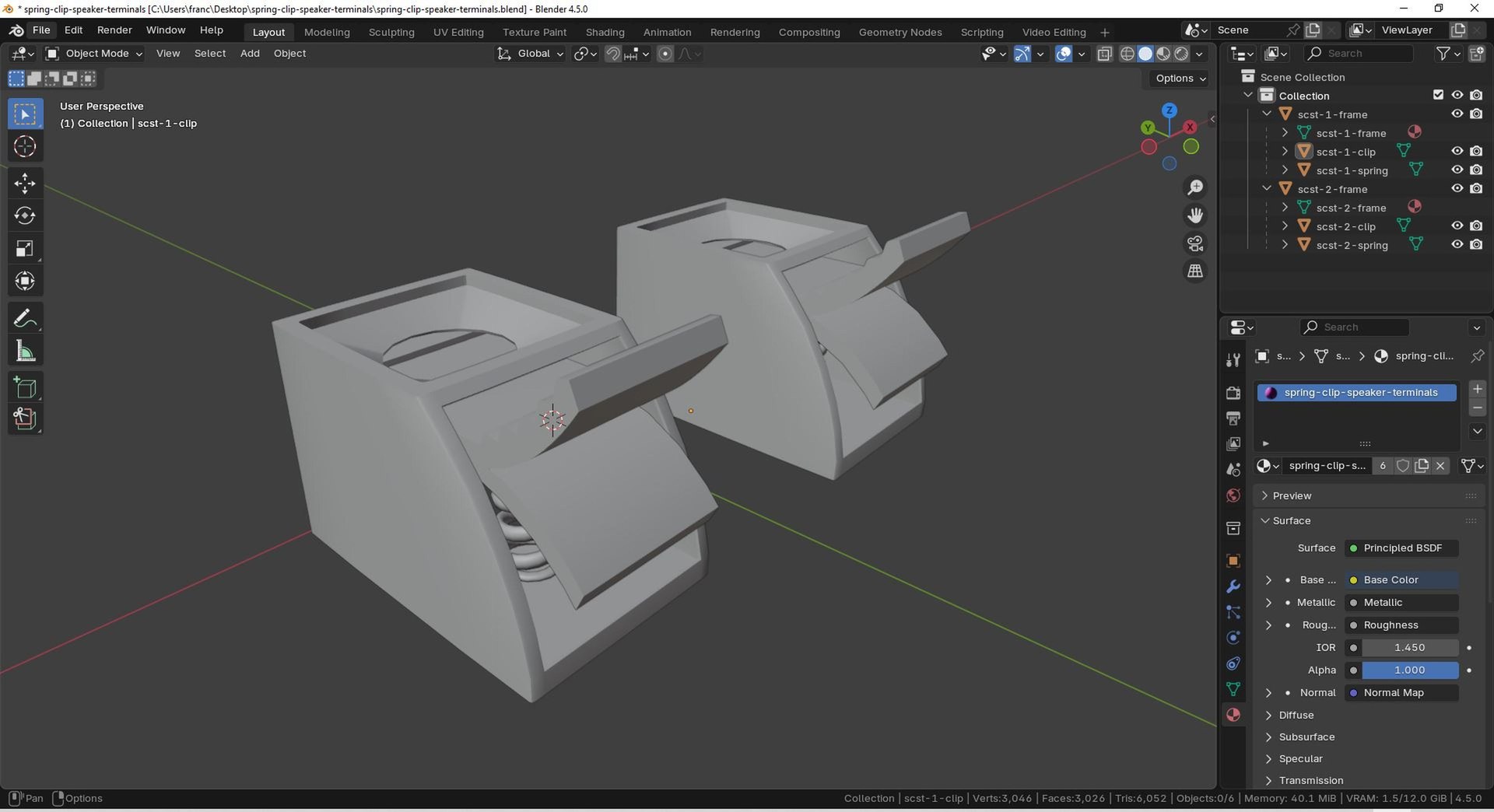Expand the scst-2-clip tree item

pyautogui.click(x=1285, y=226)
